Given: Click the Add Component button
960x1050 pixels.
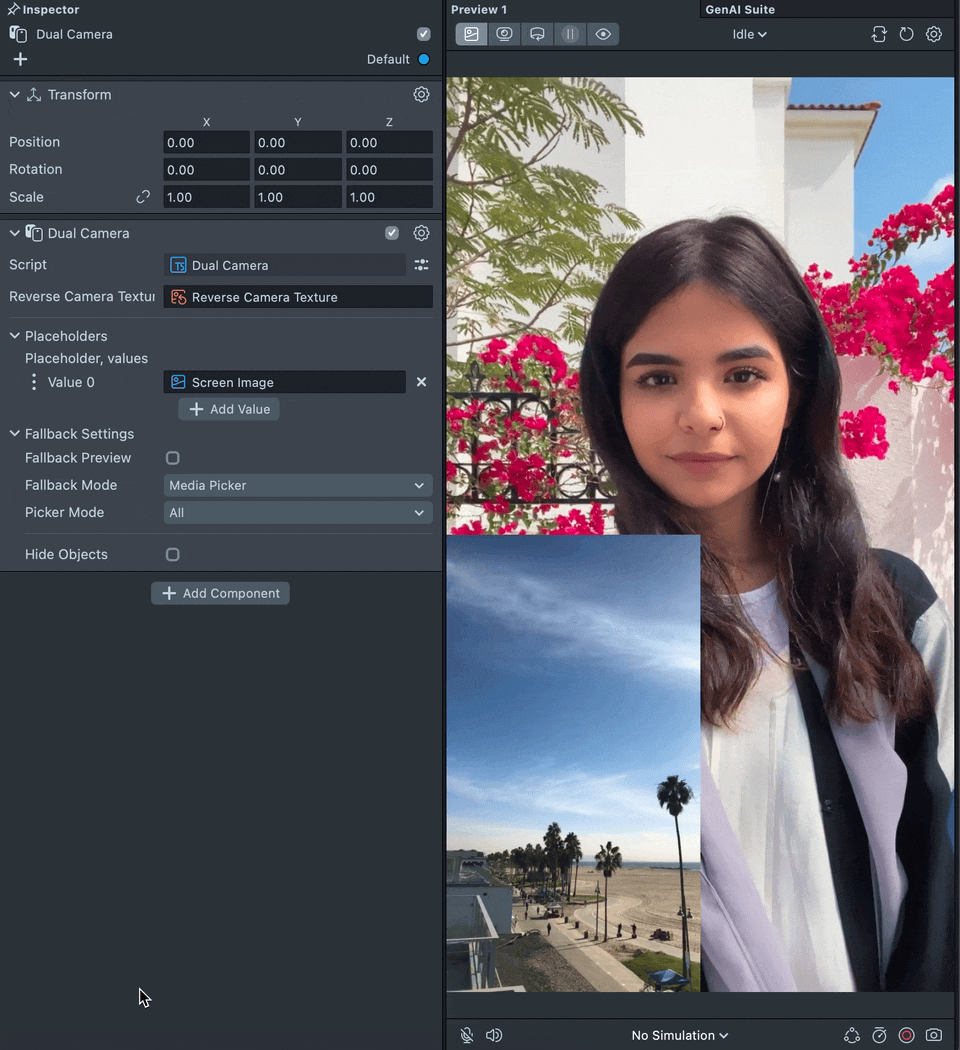Looking at the screenshot, I should pos(220,593).
